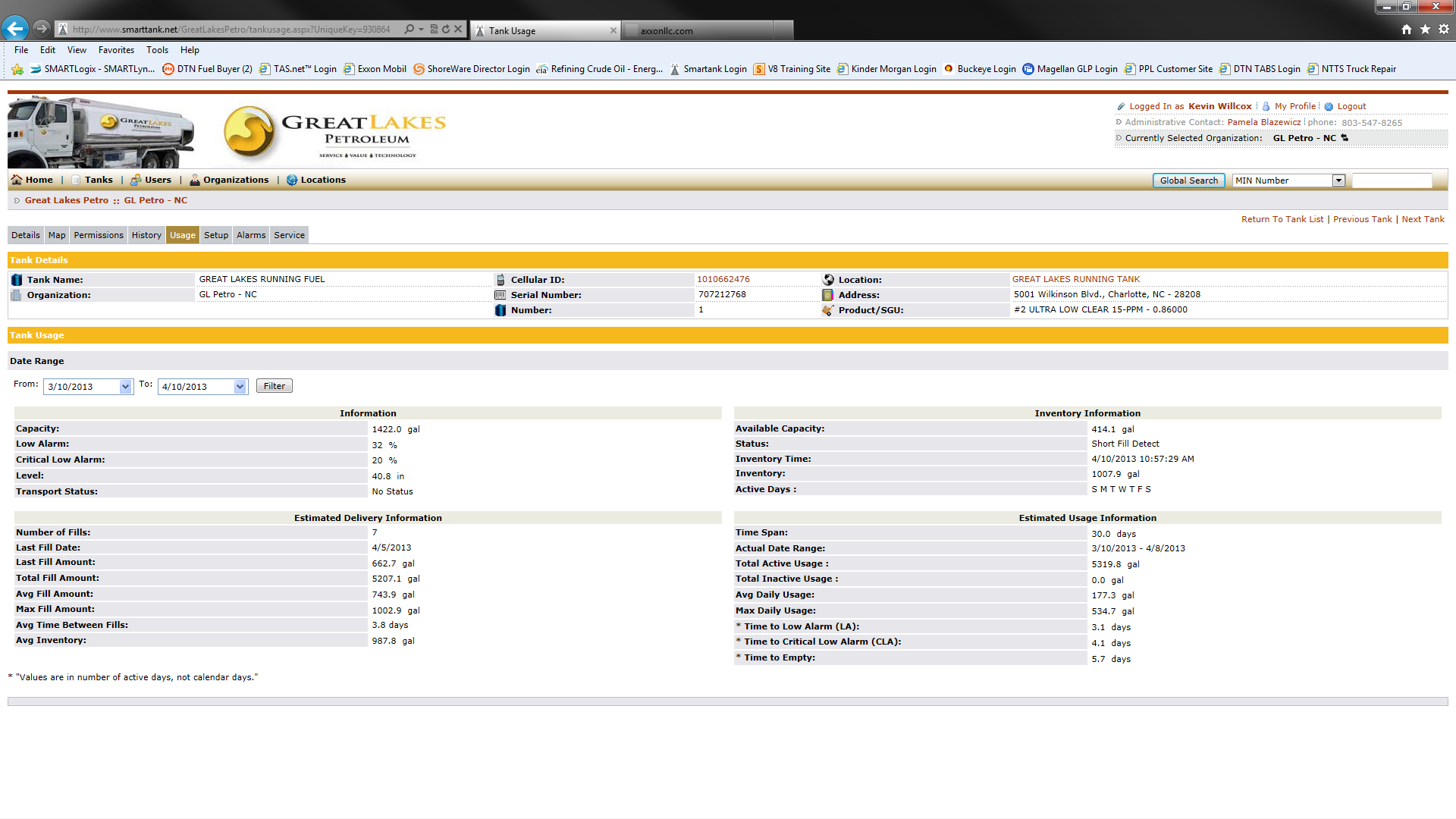Click the Location globe icon in Tank Details

point(828,280)
